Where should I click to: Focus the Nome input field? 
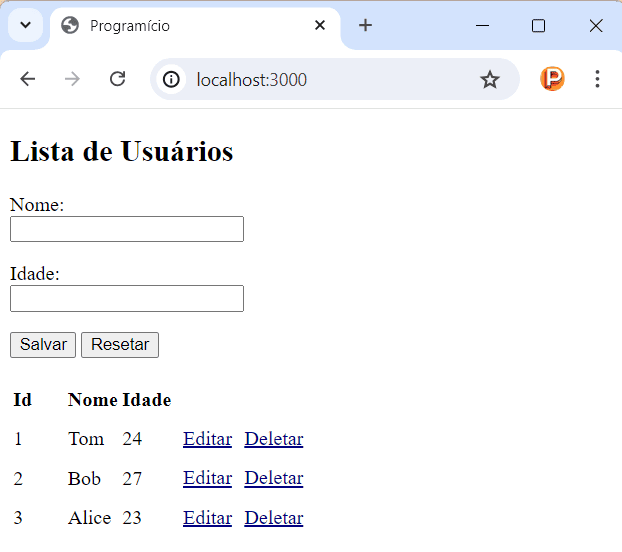127,229
